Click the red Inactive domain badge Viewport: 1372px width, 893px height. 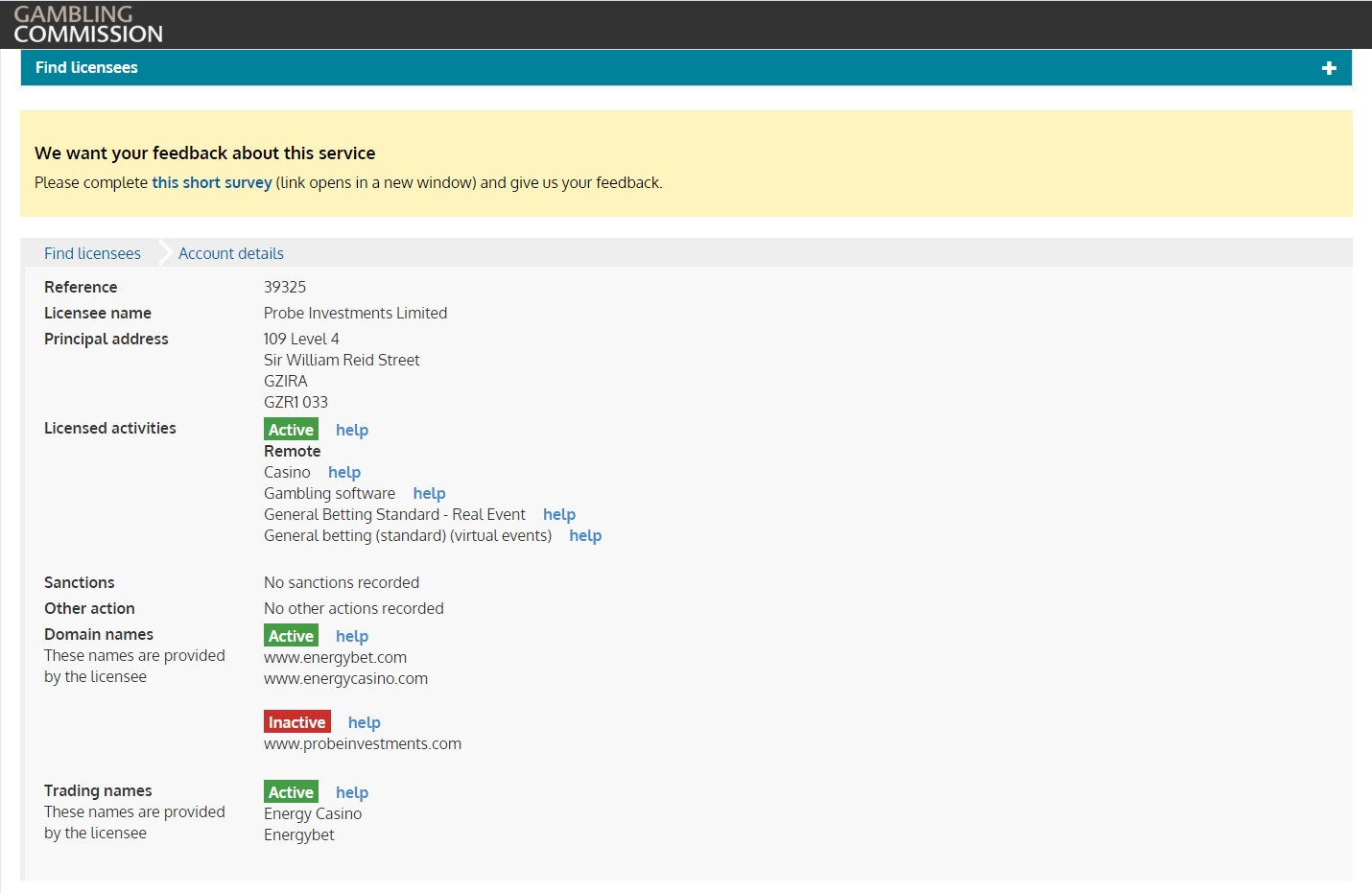point(296,723)
